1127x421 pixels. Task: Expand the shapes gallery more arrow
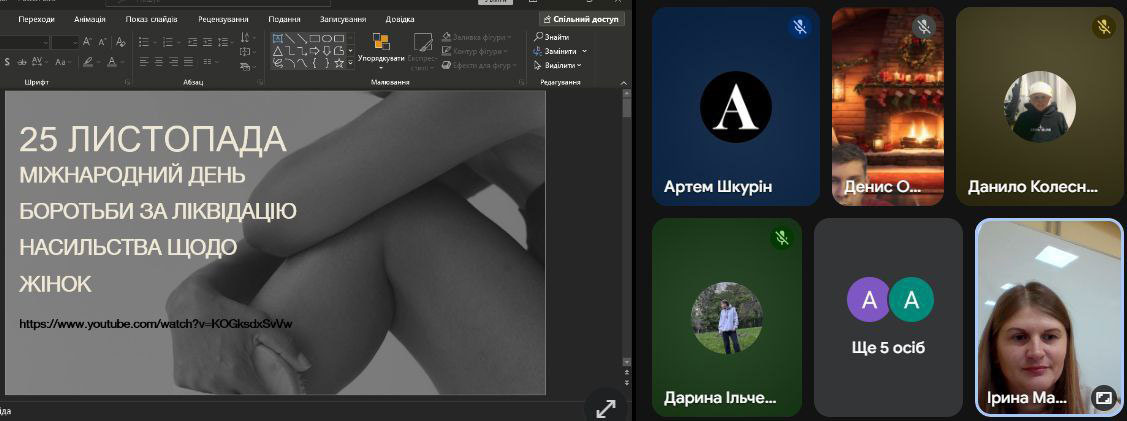point(351,63)
